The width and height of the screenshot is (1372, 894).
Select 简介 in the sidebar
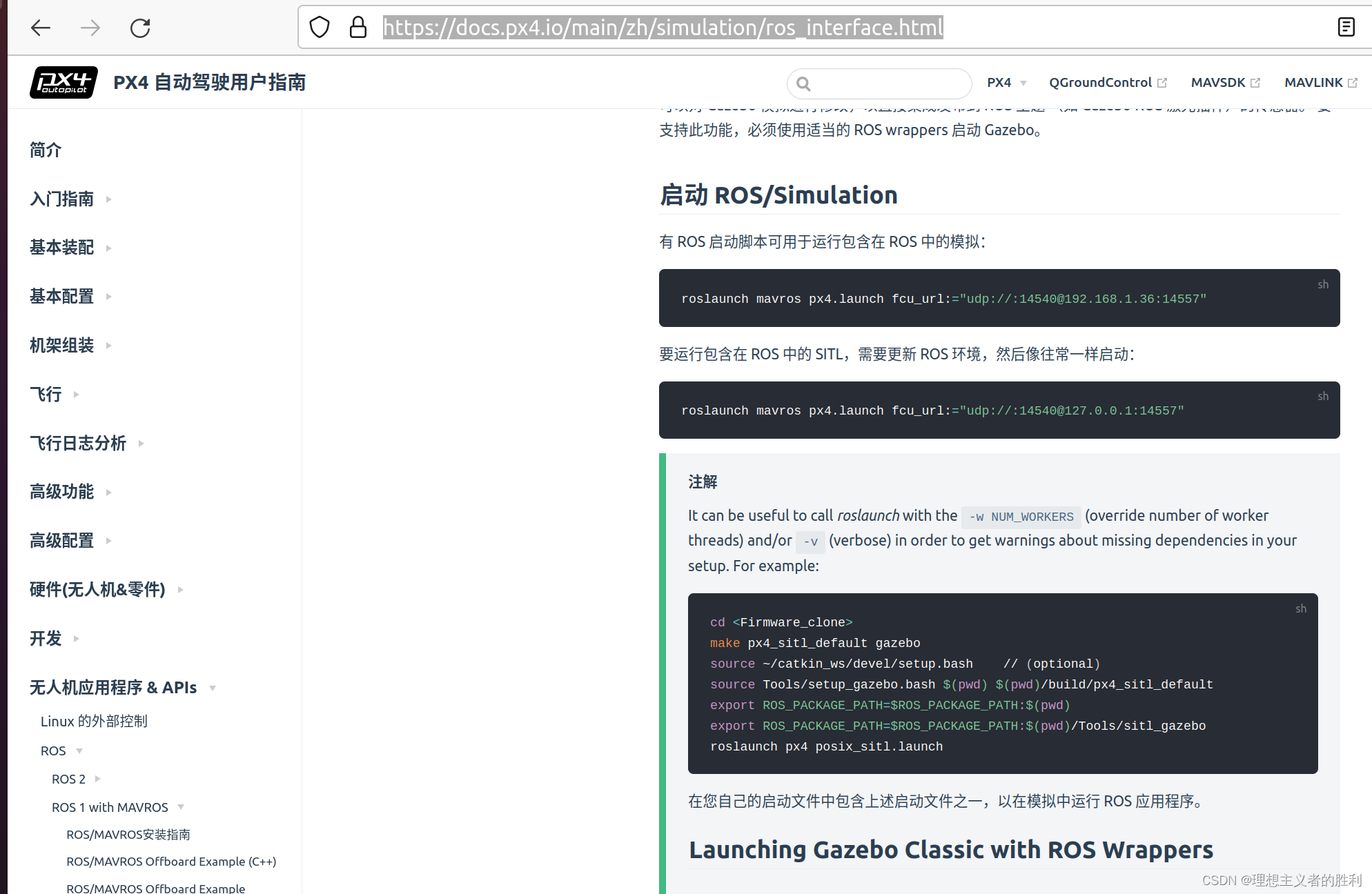[x=46, y=150]
